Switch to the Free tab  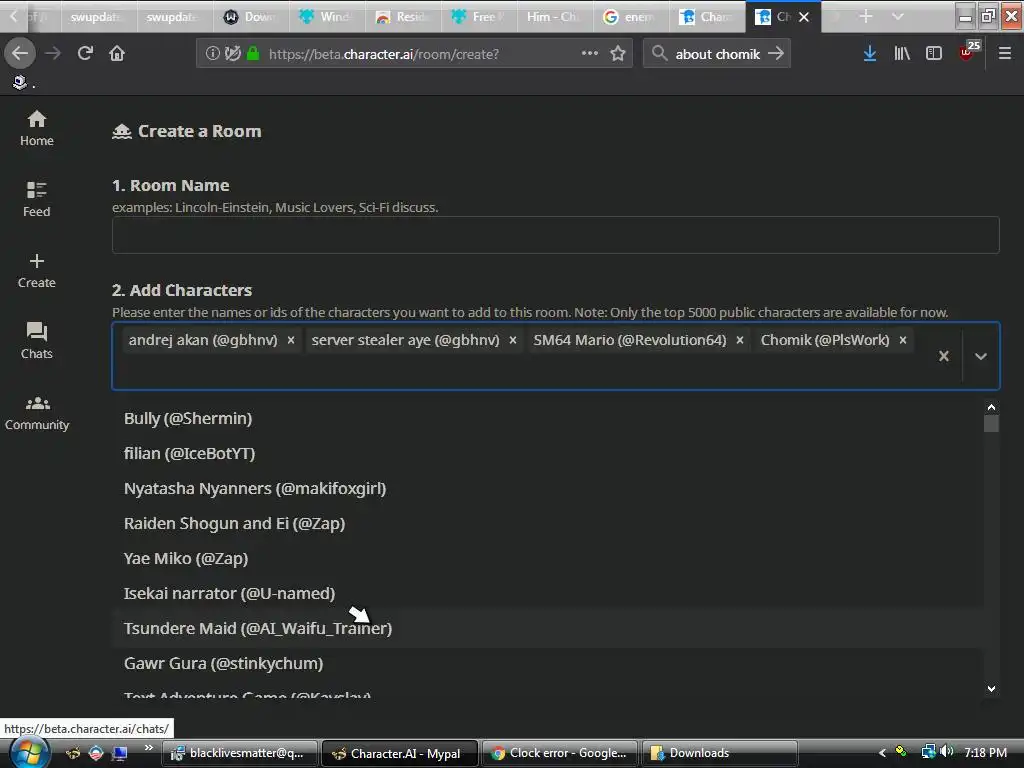click(479, 16)
